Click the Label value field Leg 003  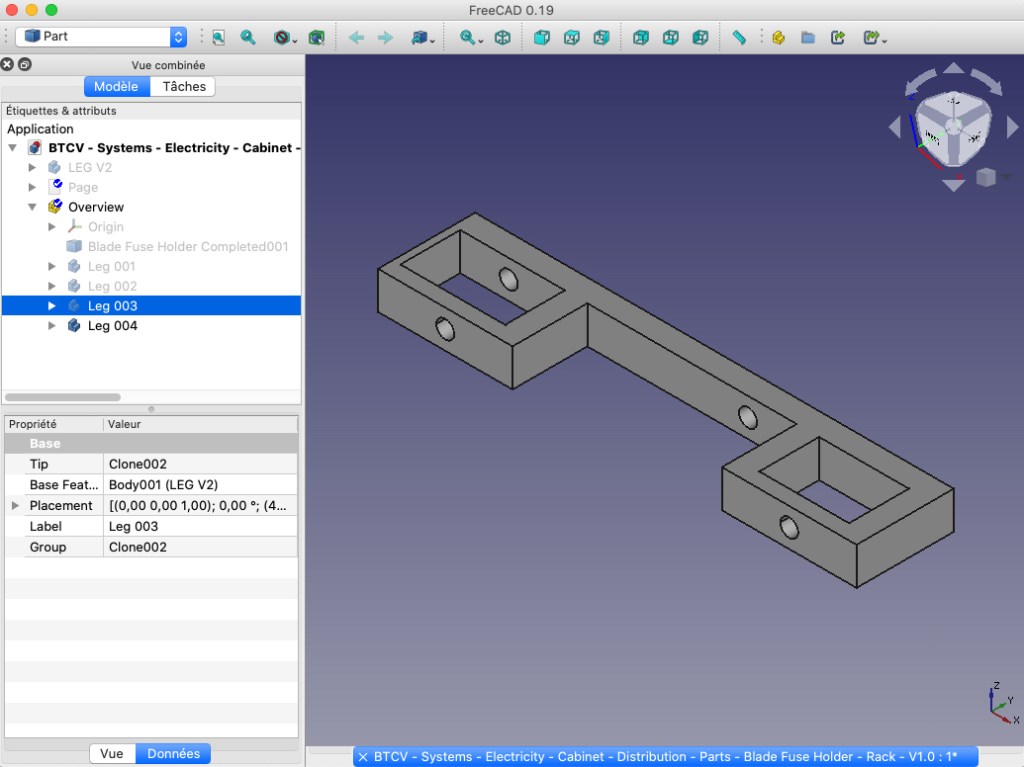coord(200,526)
